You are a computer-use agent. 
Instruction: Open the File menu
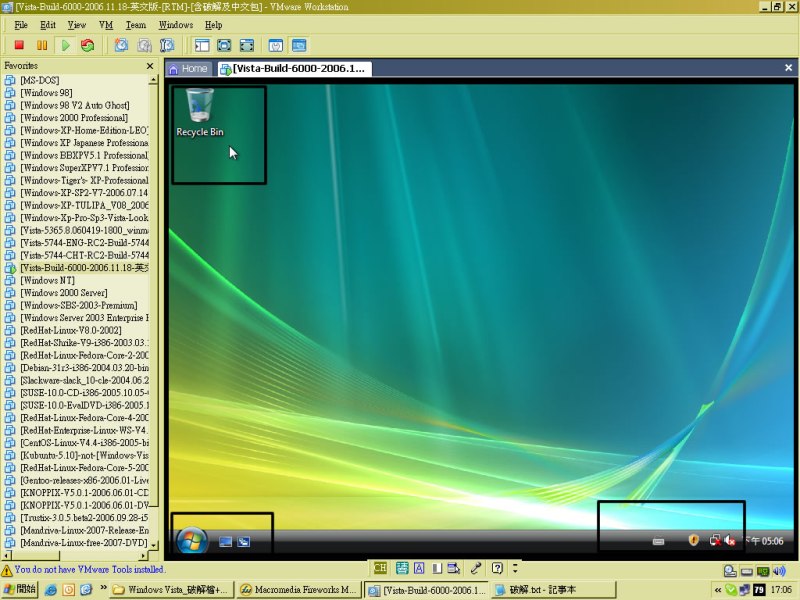[x=21, y=25]
